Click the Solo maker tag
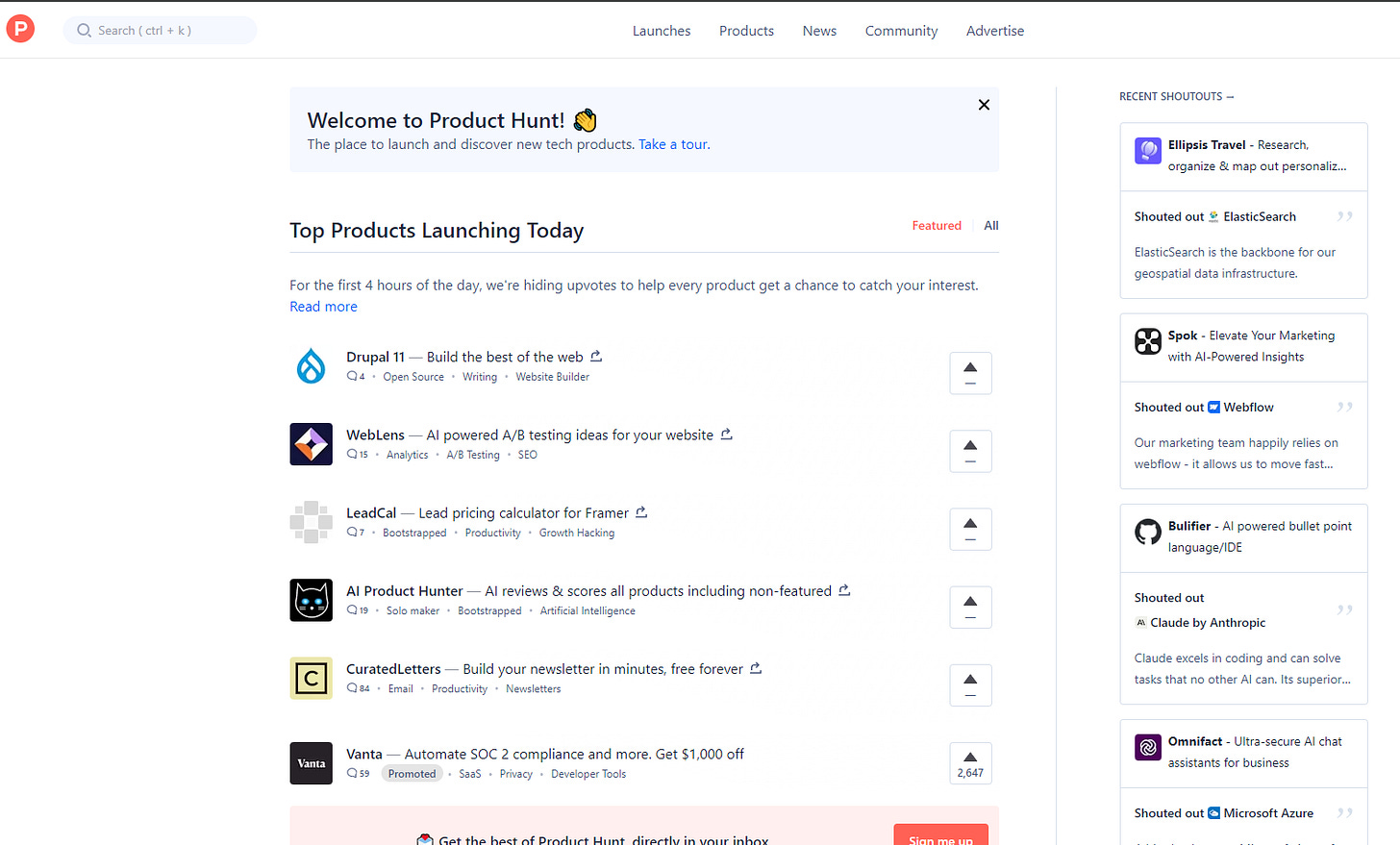Screen dimensions: 1400x845 tap(412, 610)
